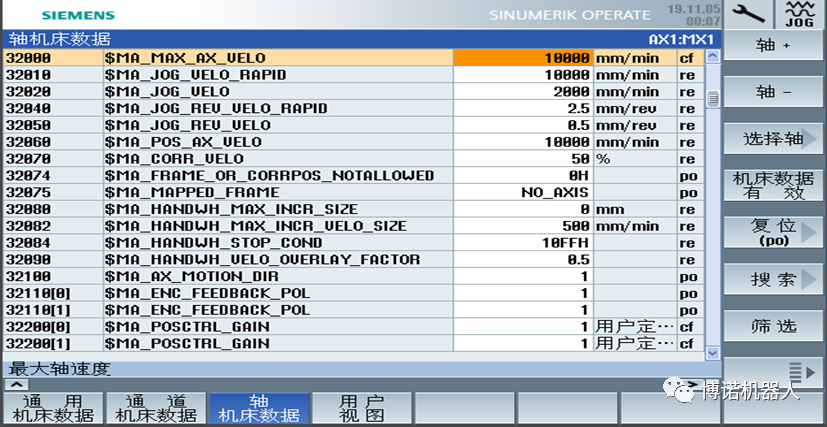Click the scrollbar down arrow
Viewport: 827px width, 427px height.
pos(713,352)
